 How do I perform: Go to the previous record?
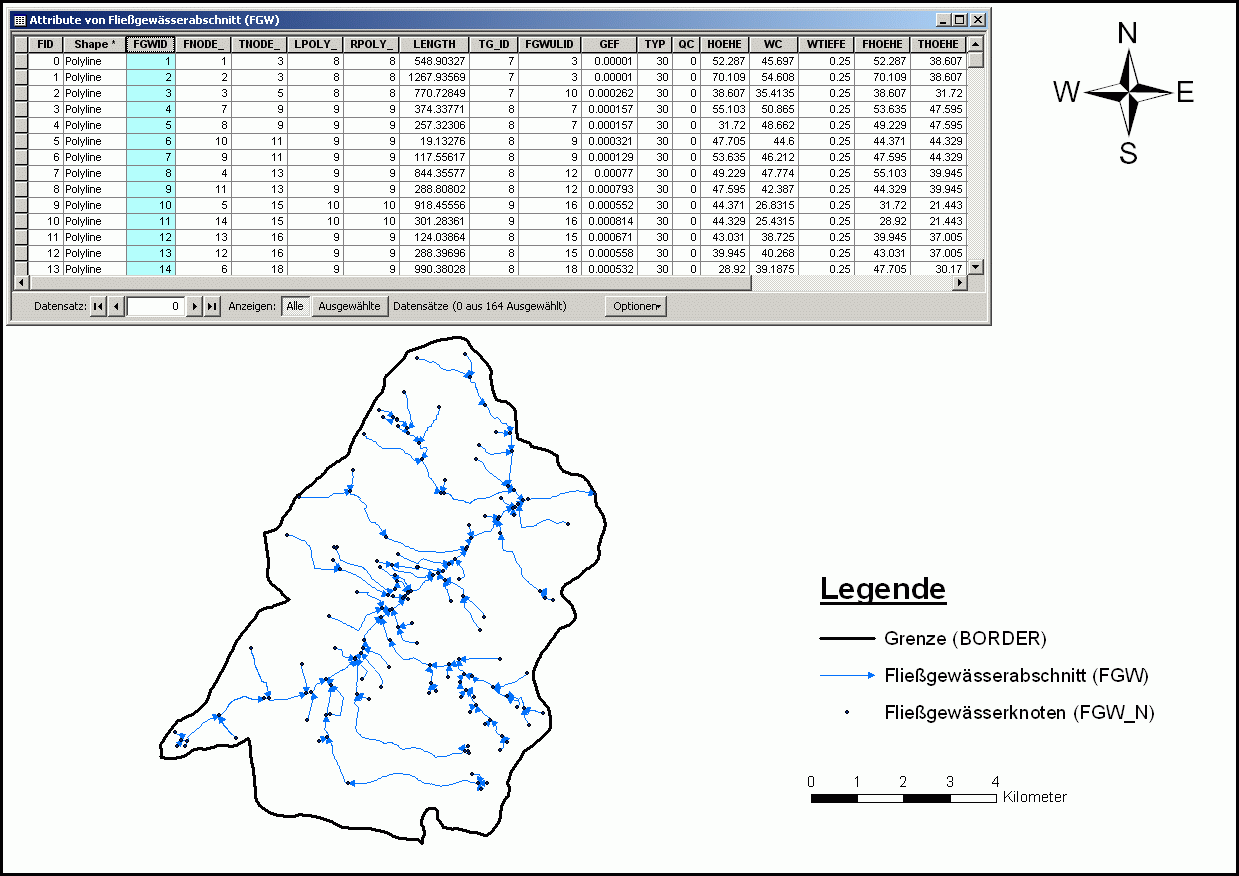(x=116, y=307)
